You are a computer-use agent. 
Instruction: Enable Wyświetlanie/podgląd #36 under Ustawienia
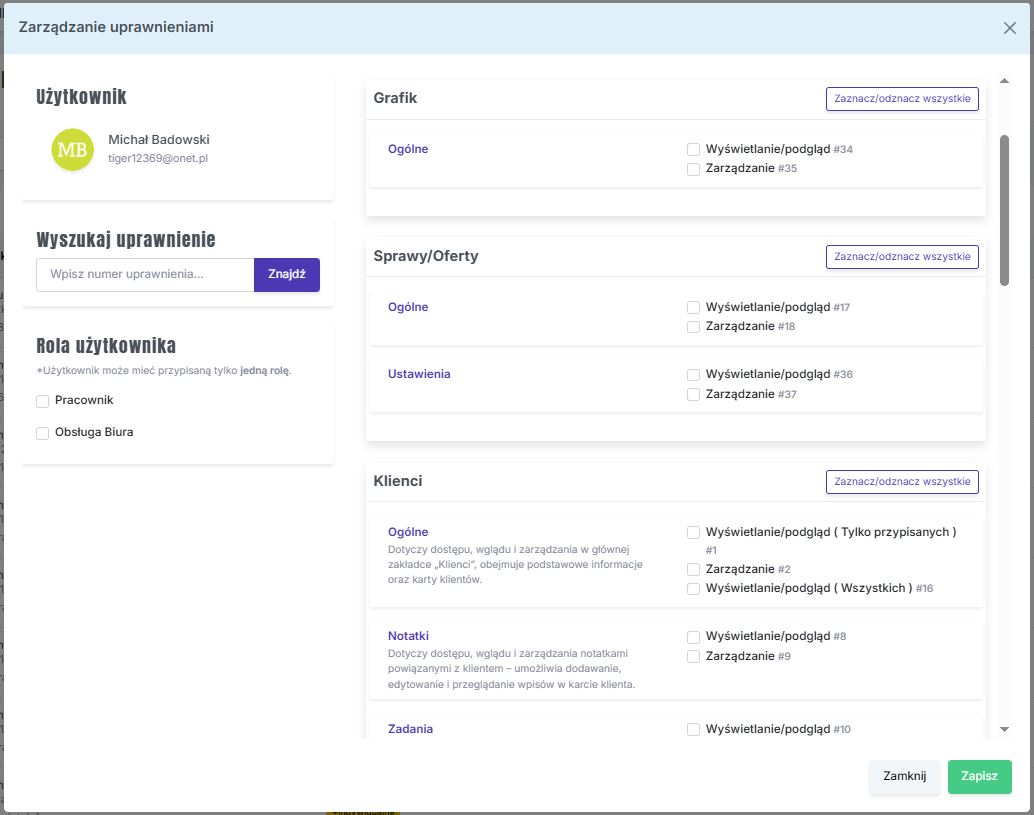click(693, 375)
